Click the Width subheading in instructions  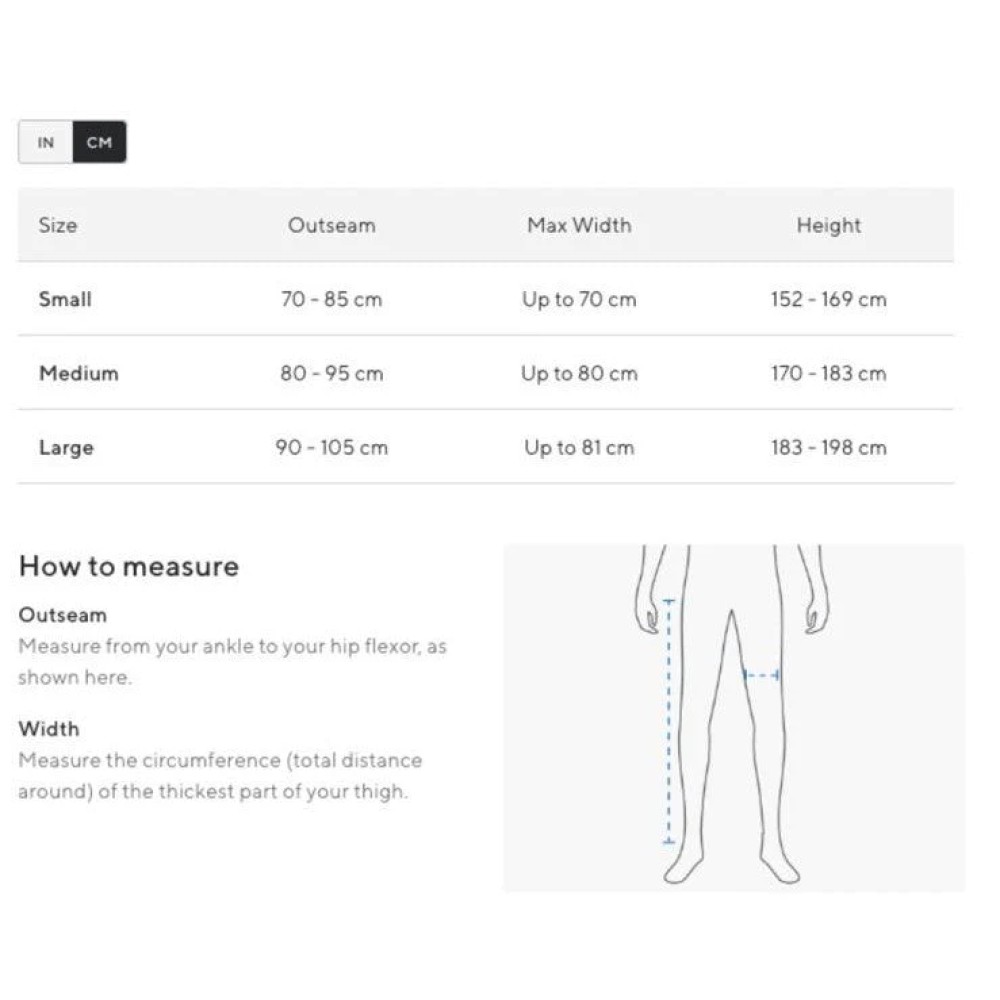[48, 729]
